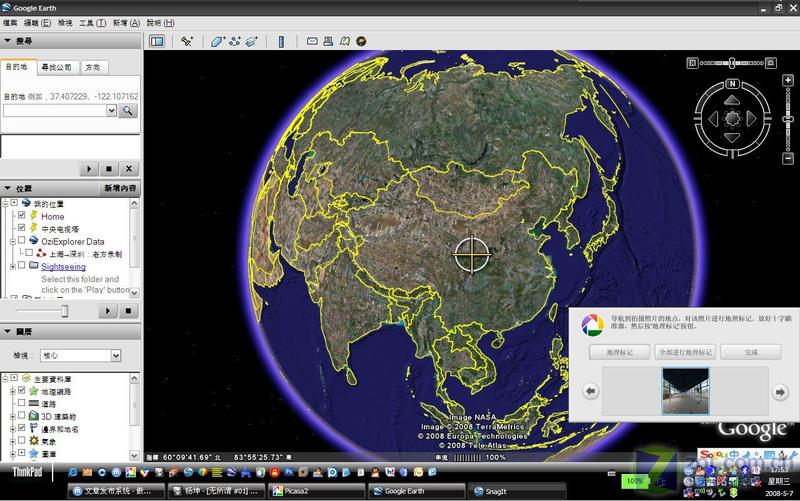
Task: Collapse the 位置 panel header triangle
Action: pos(8,188)
